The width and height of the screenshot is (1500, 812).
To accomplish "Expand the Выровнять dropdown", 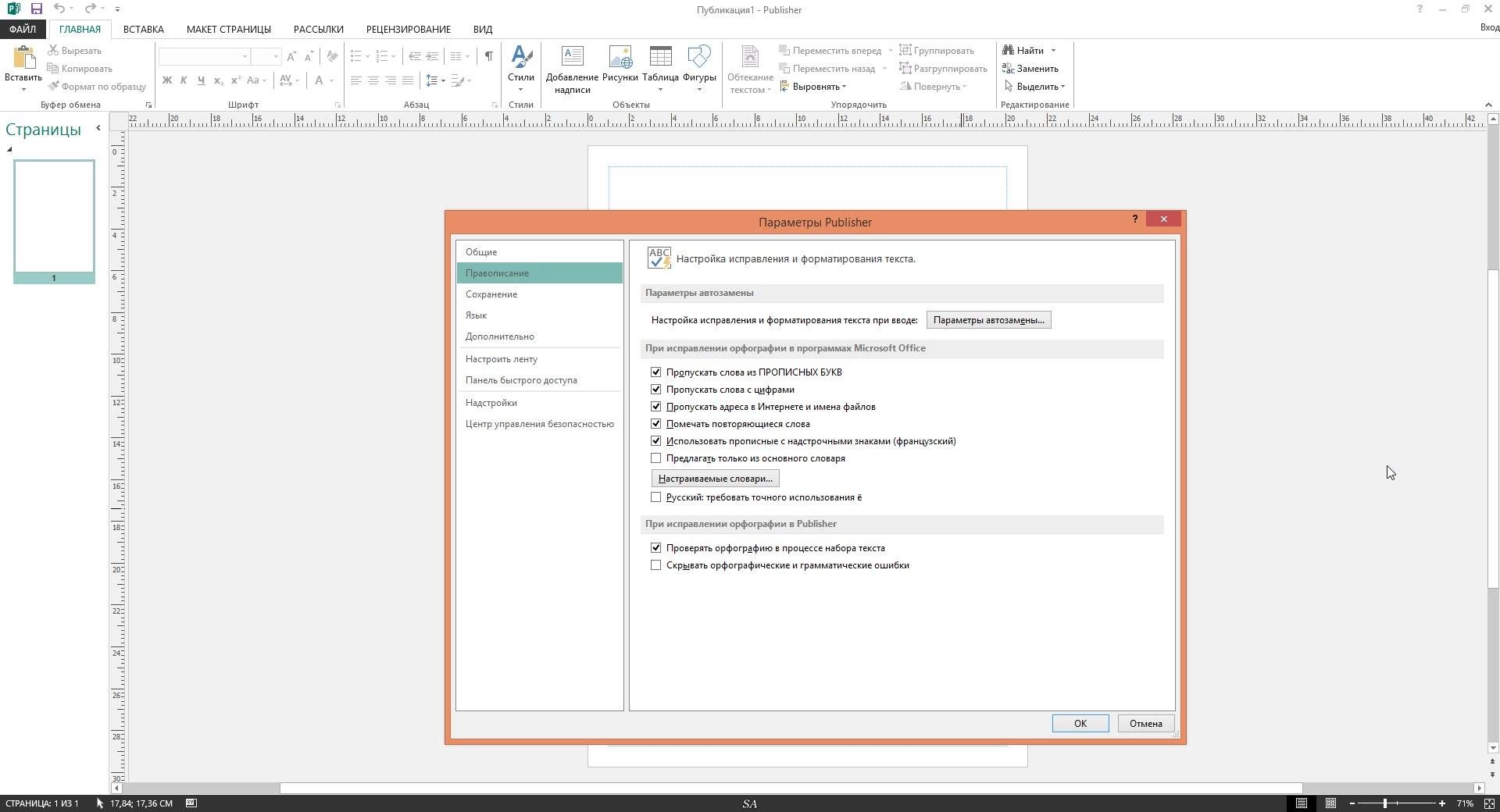I will pyautogui.click(x=844, y=87).
